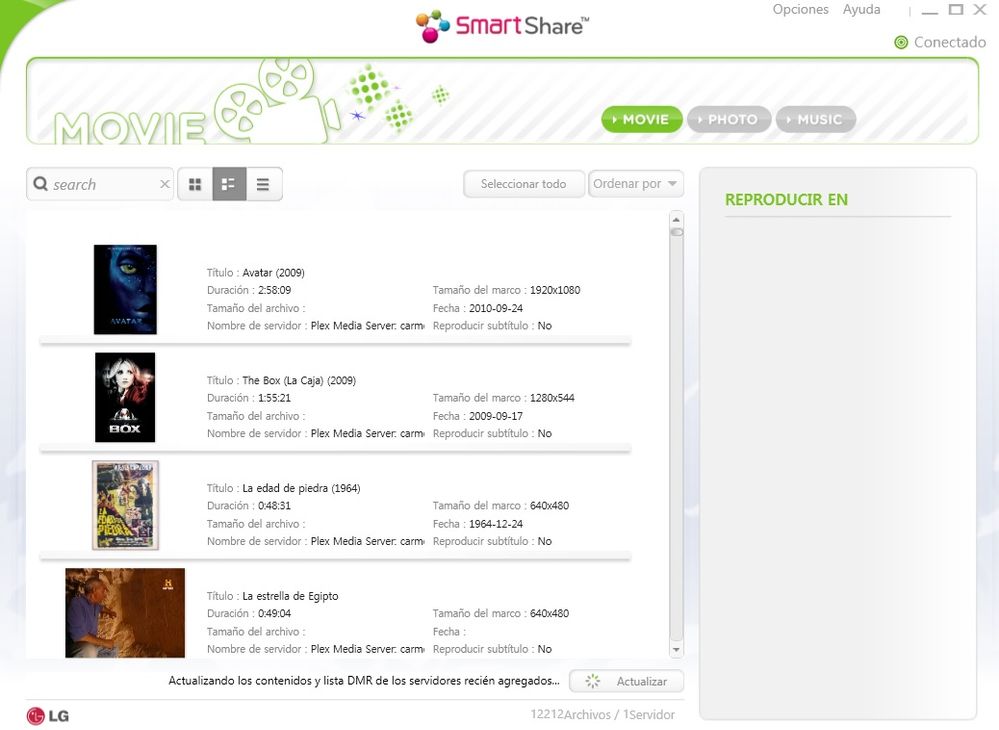
Task: Click duration 1:55:21
Action: 274,397
